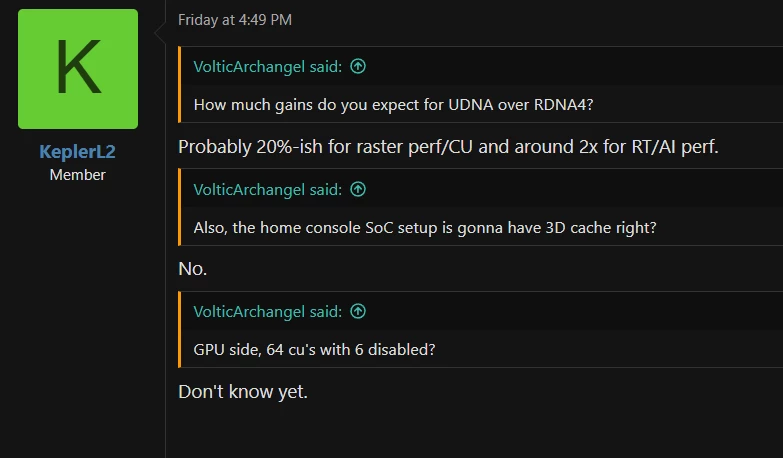Click the Member title under KeplerL2
783x458 pixels.
click(78, 175)
